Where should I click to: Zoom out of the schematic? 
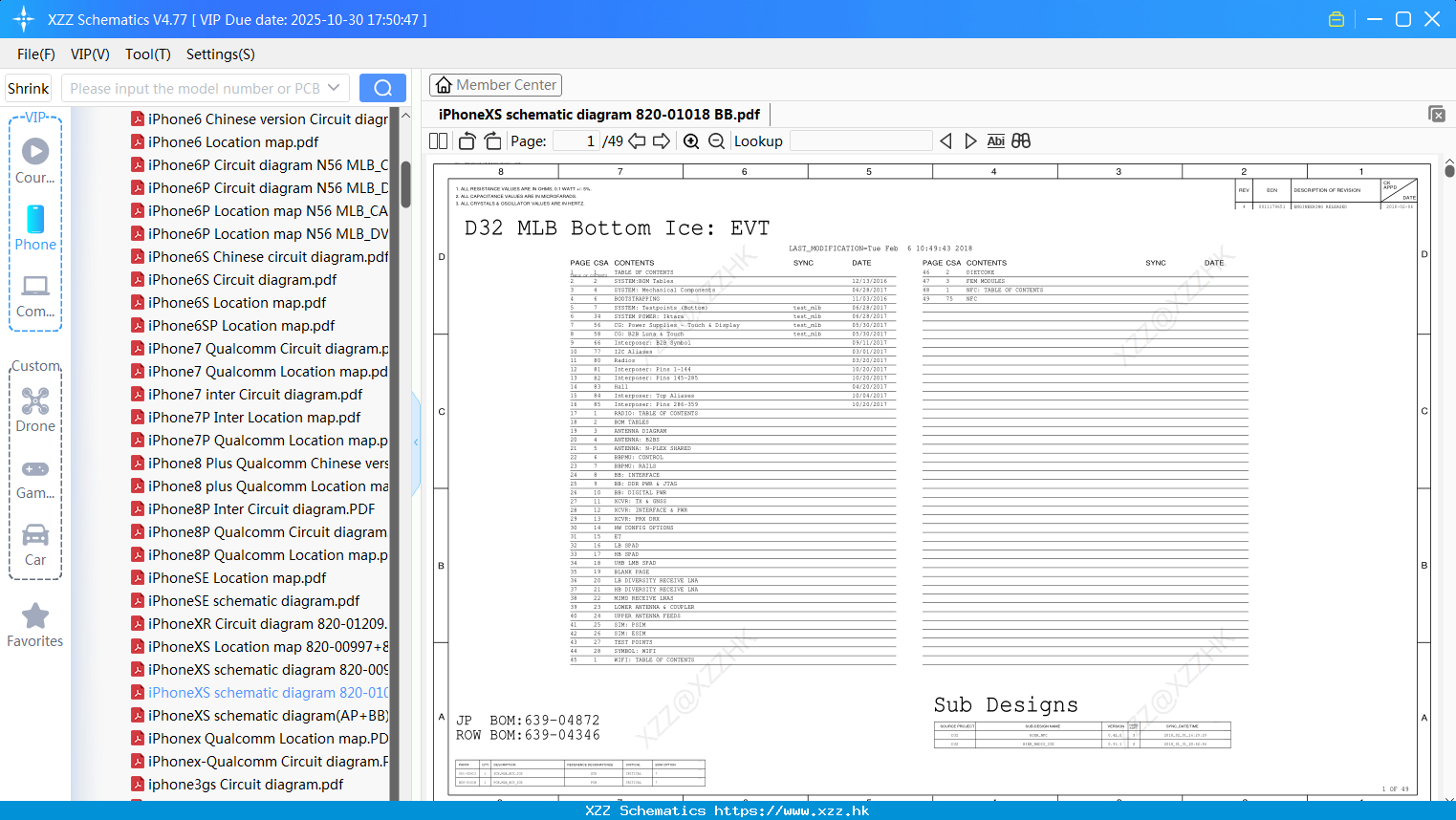coord(716,141)
